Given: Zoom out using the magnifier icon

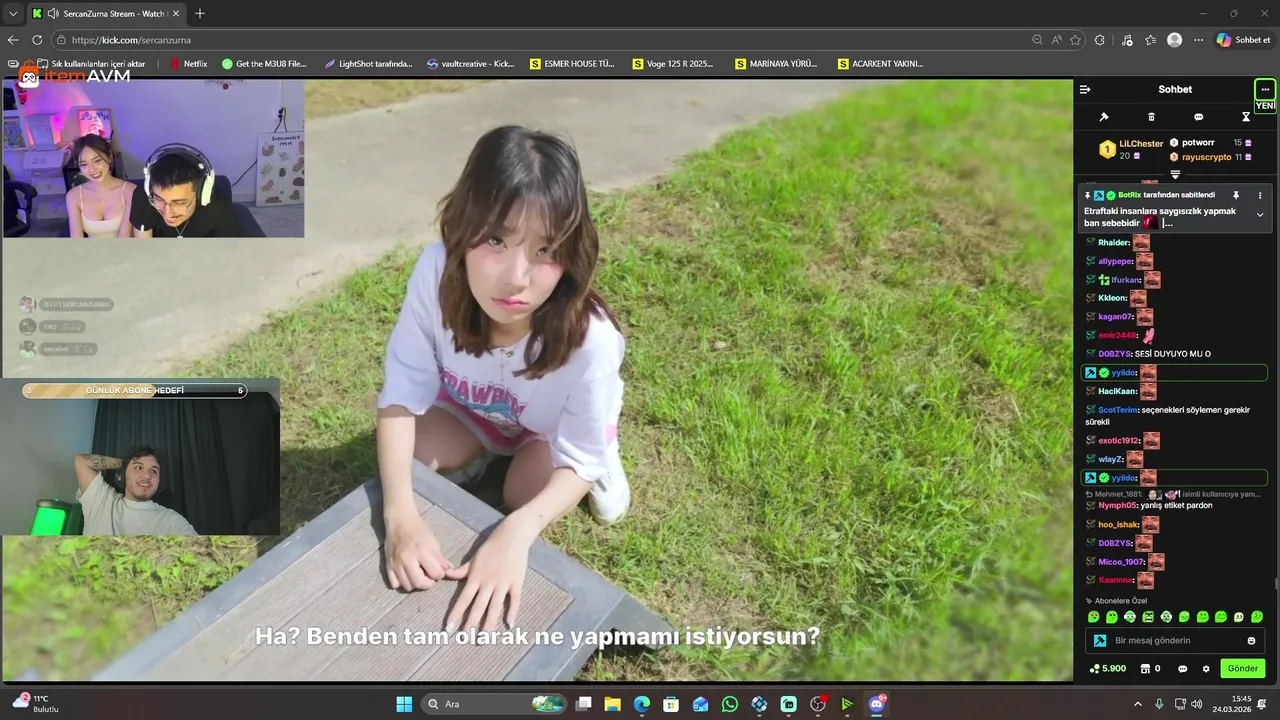Looking at the screenshot, I should click(1037, 40).
